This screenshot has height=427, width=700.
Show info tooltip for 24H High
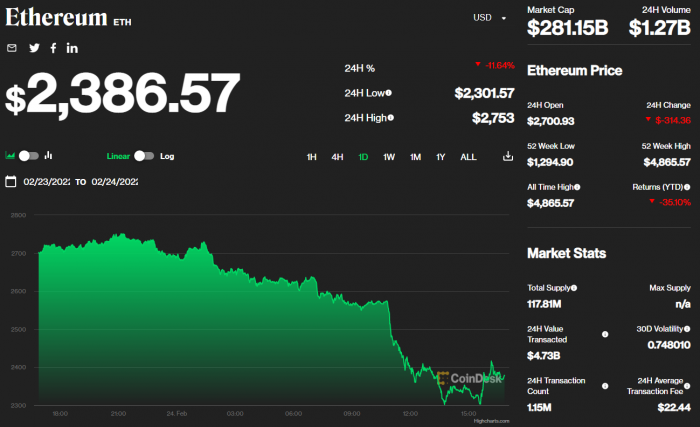(391, 117)
